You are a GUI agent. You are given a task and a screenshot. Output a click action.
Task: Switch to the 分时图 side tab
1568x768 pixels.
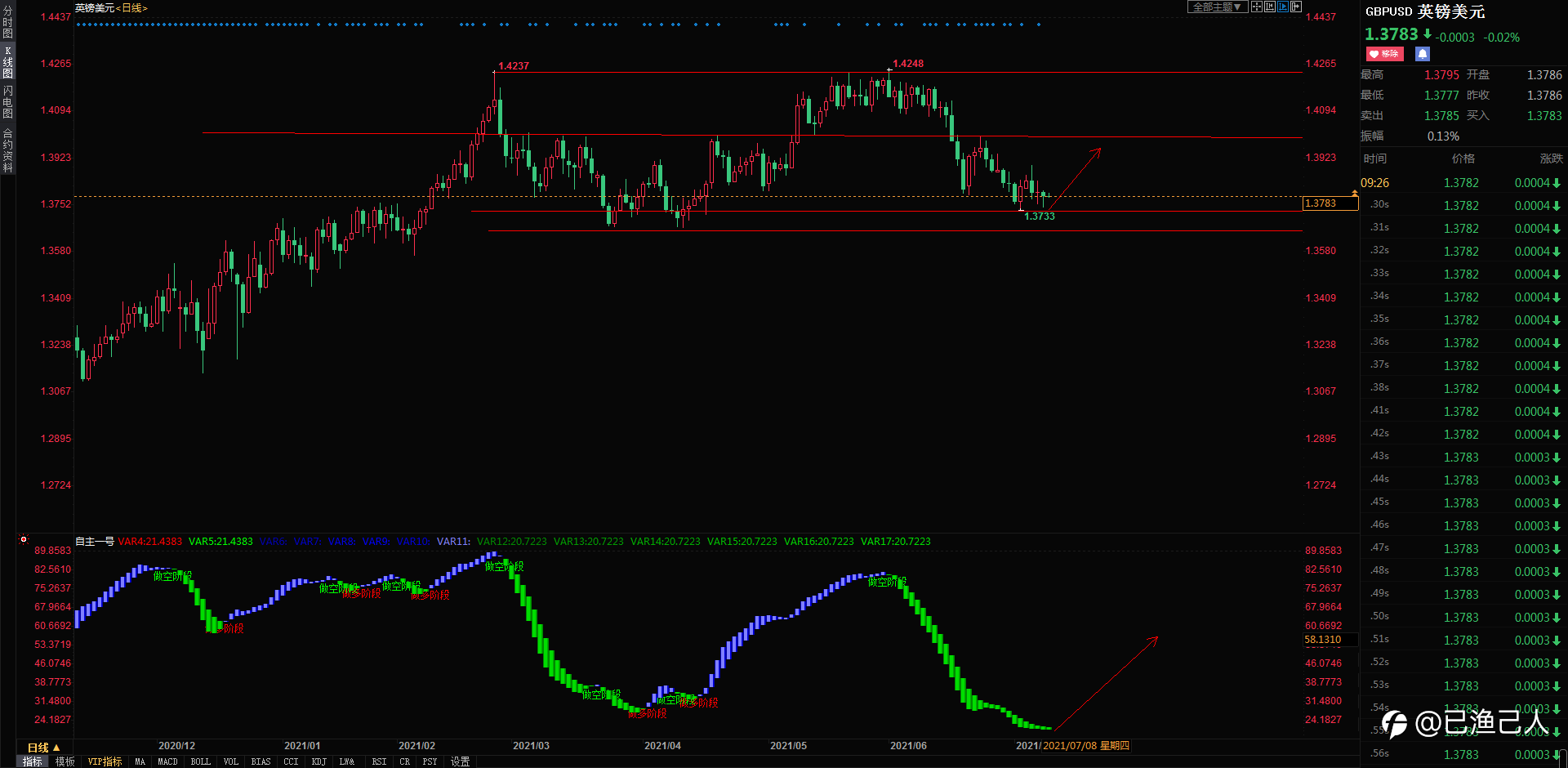[x=7, y=23]
